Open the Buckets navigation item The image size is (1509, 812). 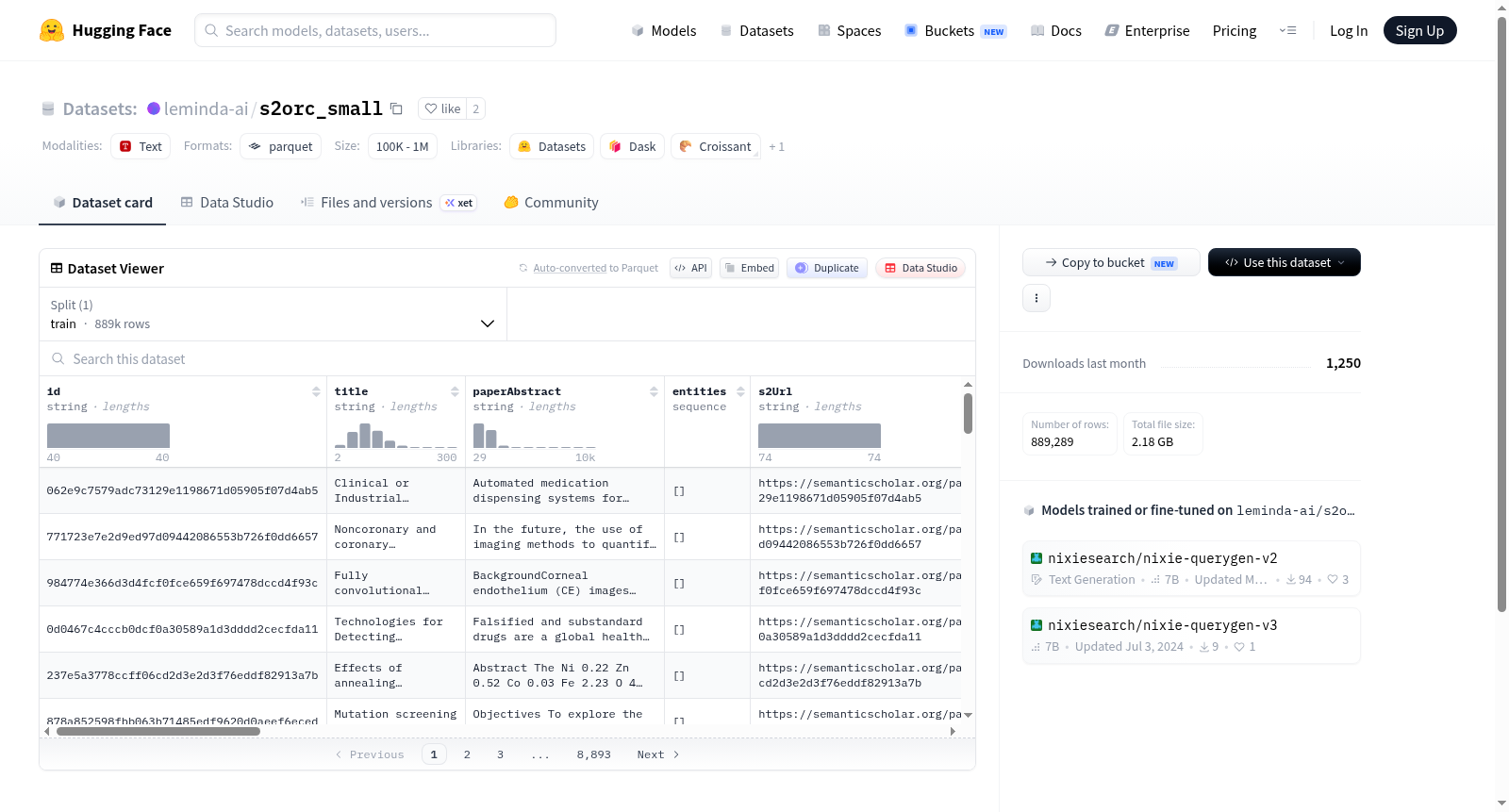point(955,31)
